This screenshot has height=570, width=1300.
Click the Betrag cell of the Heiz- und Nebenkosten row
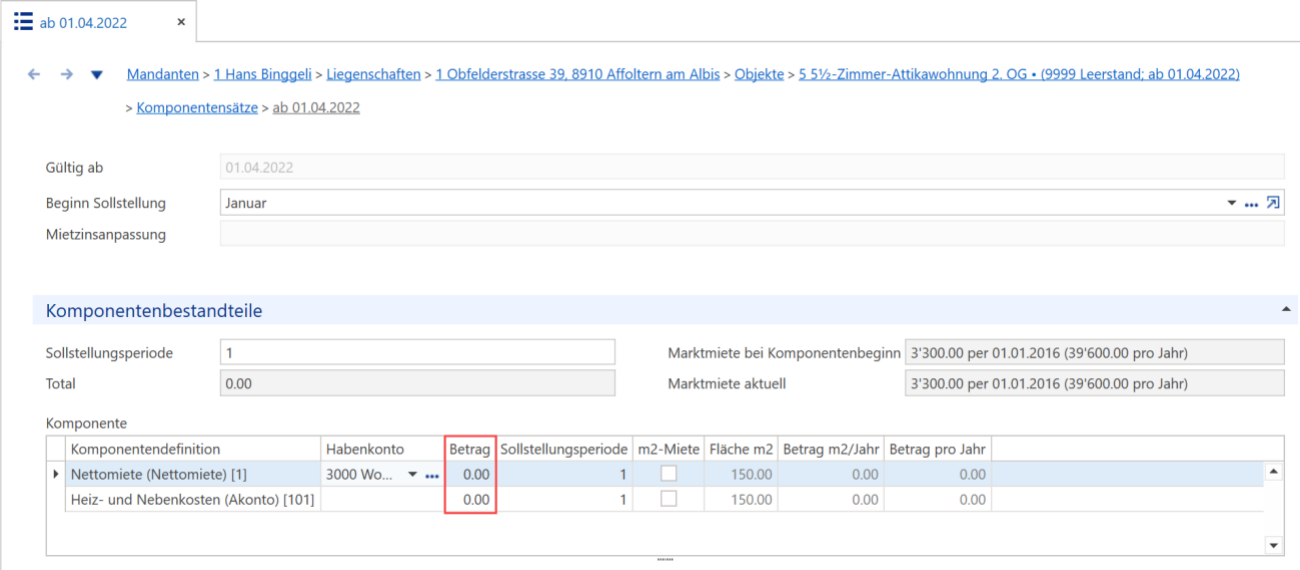(x=470, y=499)
